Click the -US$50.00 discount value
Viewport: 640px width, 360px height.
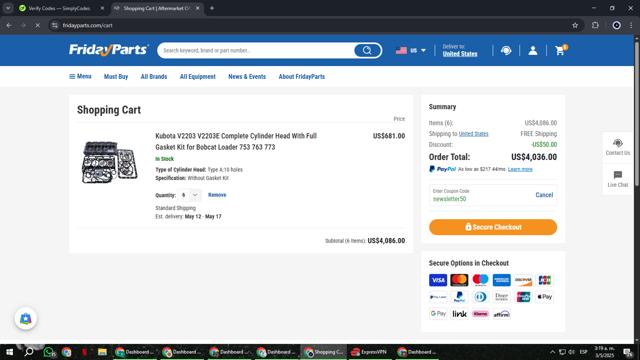click(x=544, y=144)
